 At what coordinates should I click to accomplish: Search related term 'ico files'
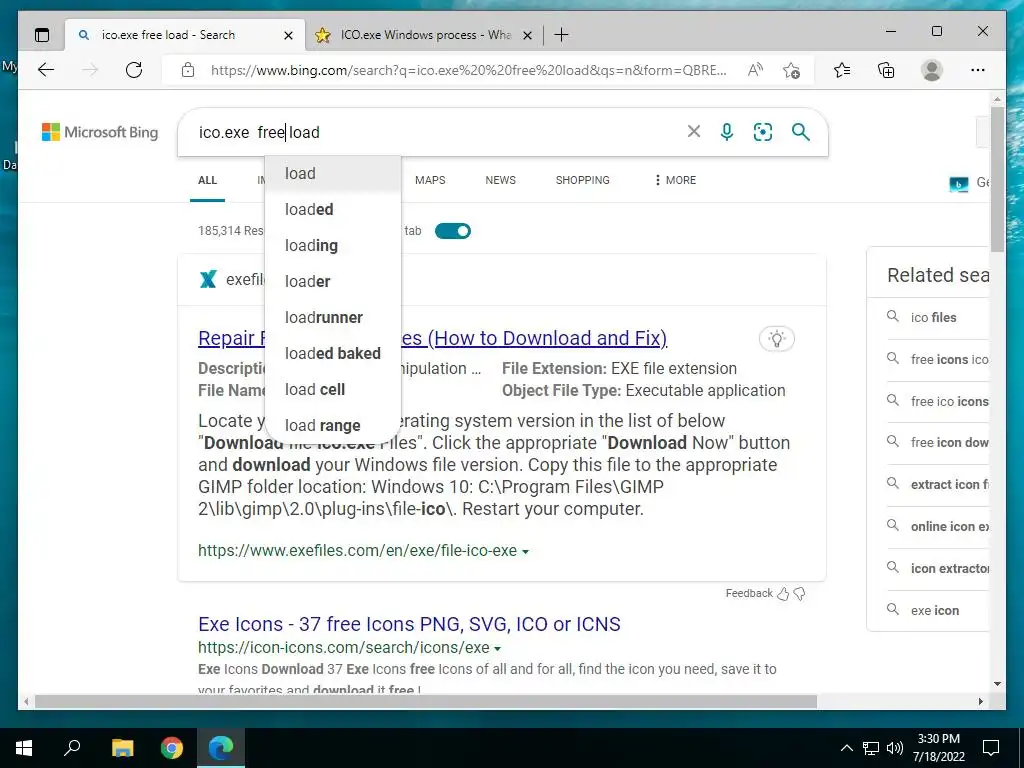(933, 317)
